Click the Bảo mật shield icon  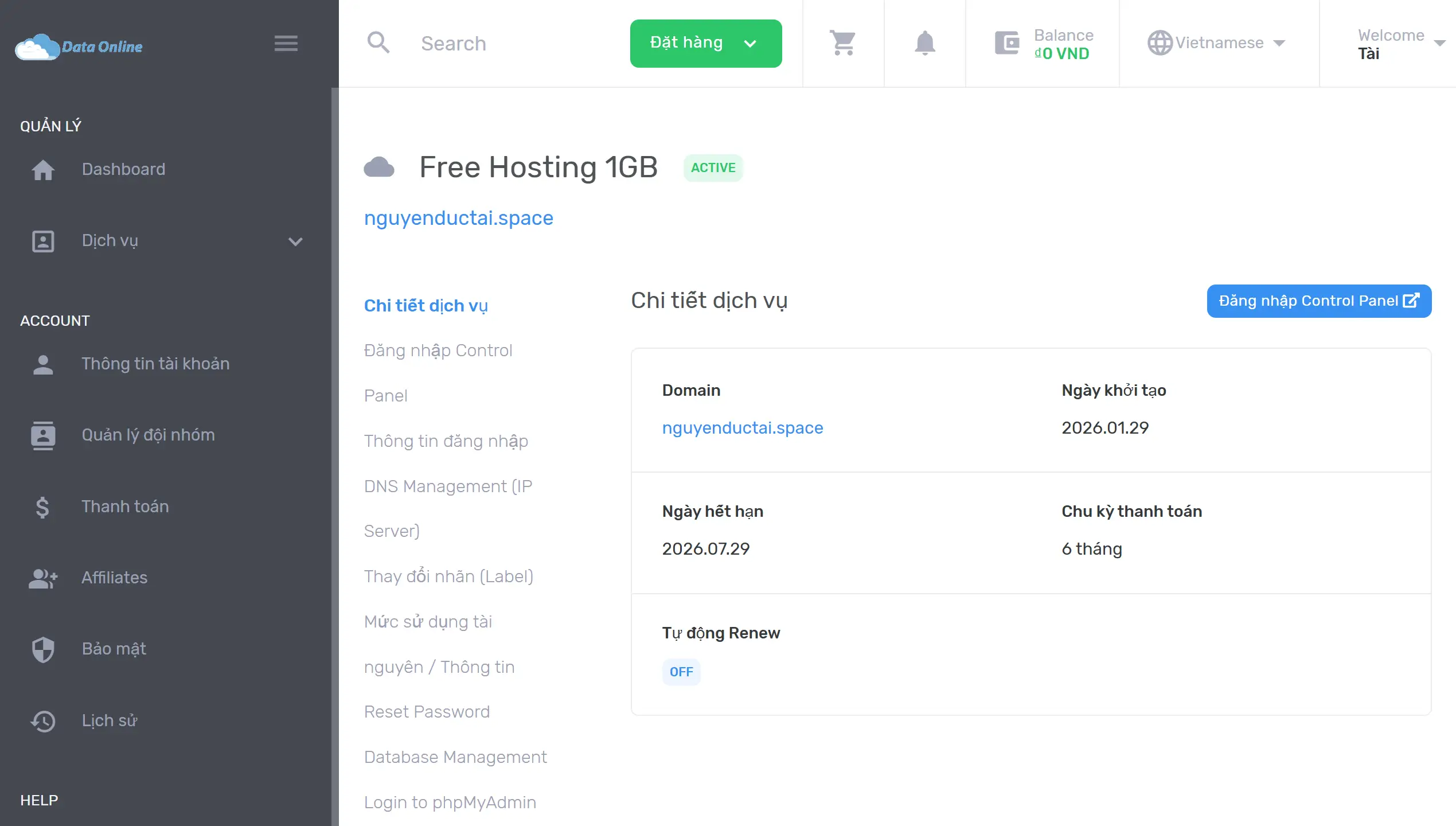[43, 649]
